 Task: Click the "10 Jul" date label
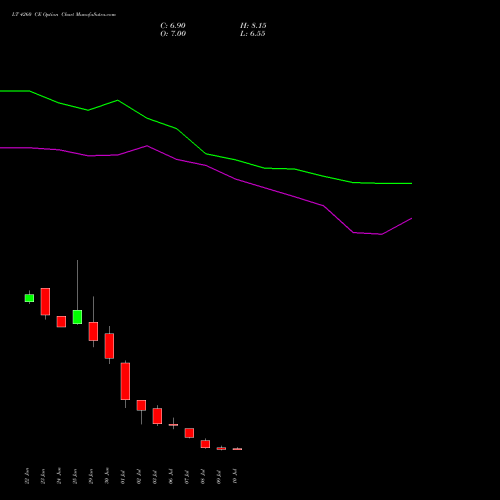point(235,477)
